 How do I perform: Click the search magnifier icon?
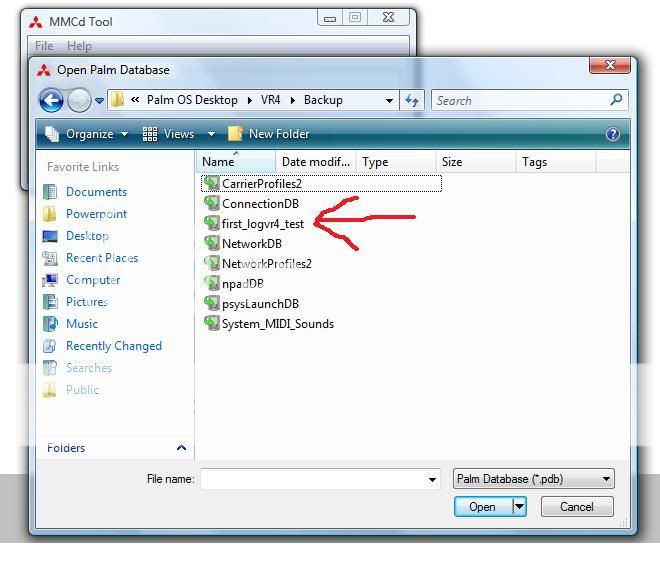click(616, 100)
